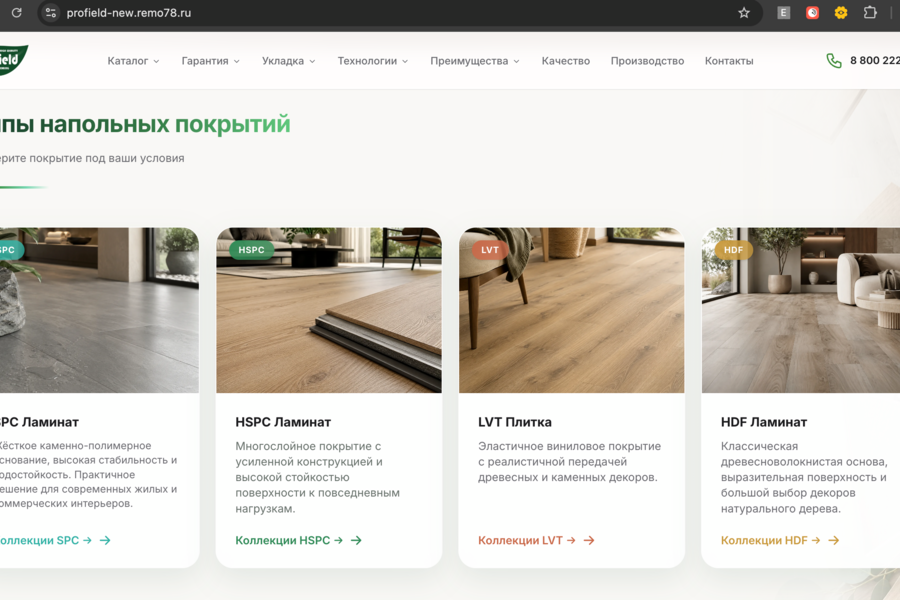Viewport: 900px width, 600px height.
Task: Open the 'Качество' menu item
Action: (x=565, y=61)
